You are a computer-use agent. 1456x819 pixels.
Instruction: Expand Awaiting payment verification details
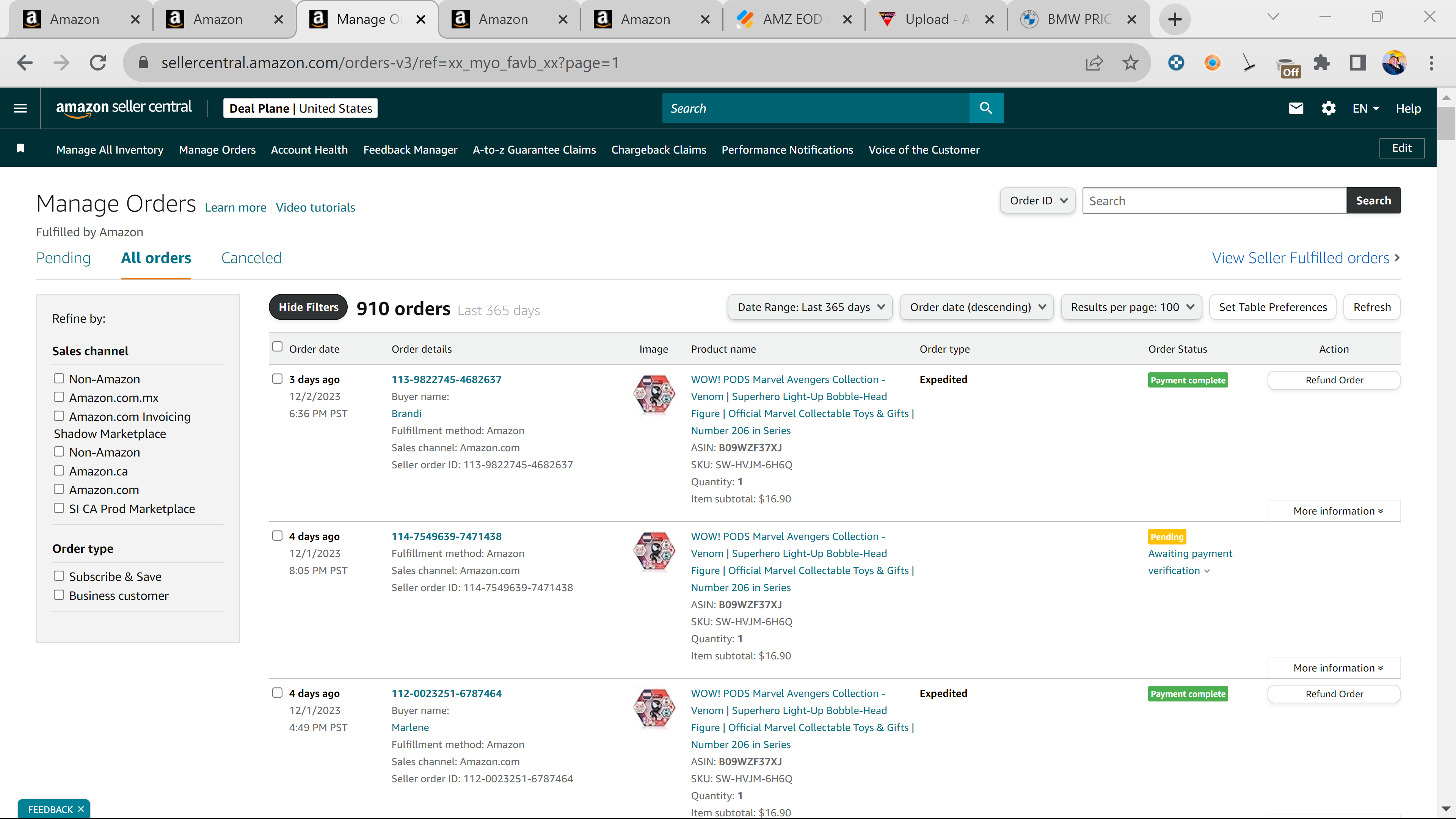click(1190, 562)
